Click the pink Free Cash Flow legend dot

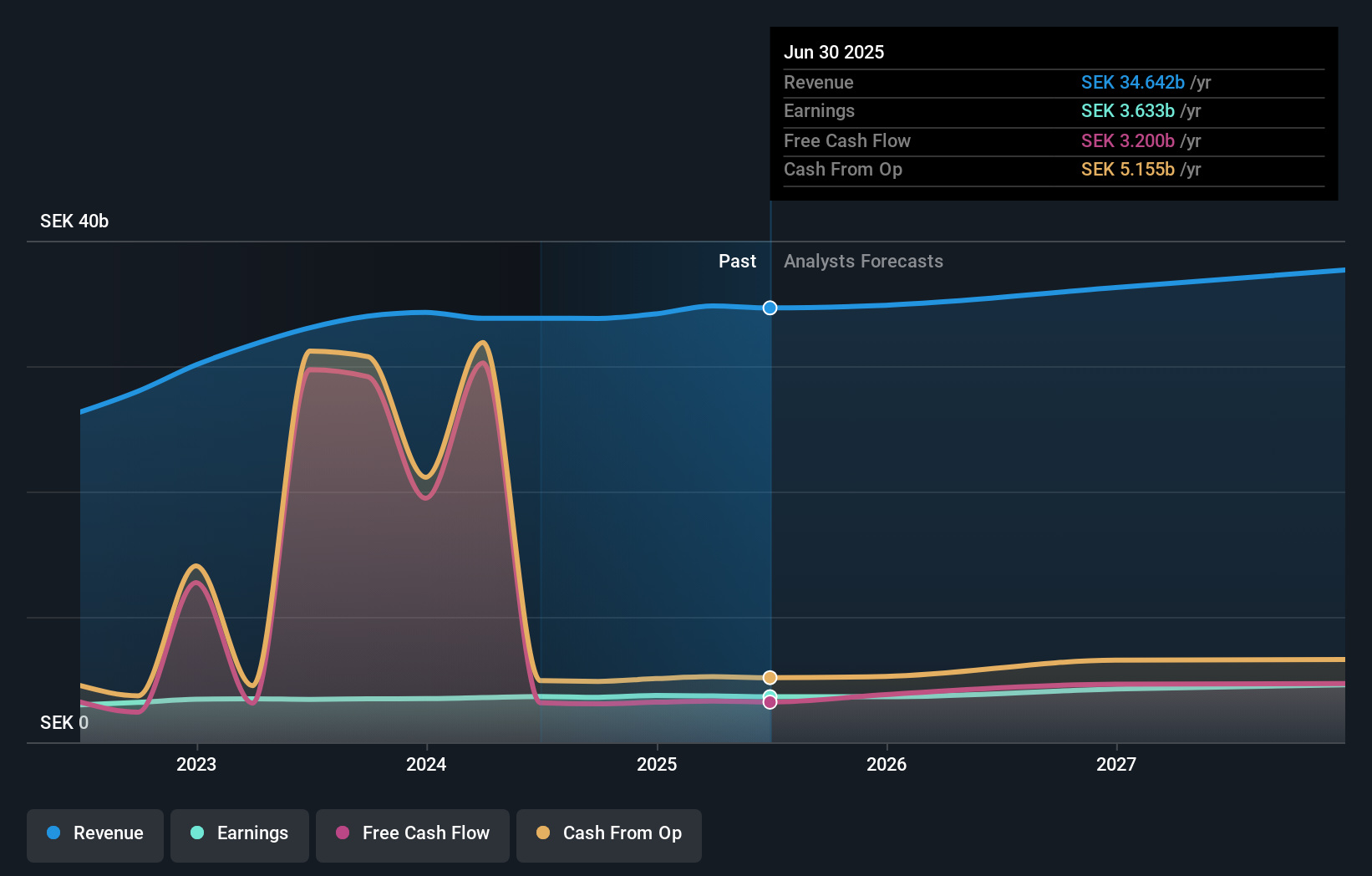click(343, 833)
